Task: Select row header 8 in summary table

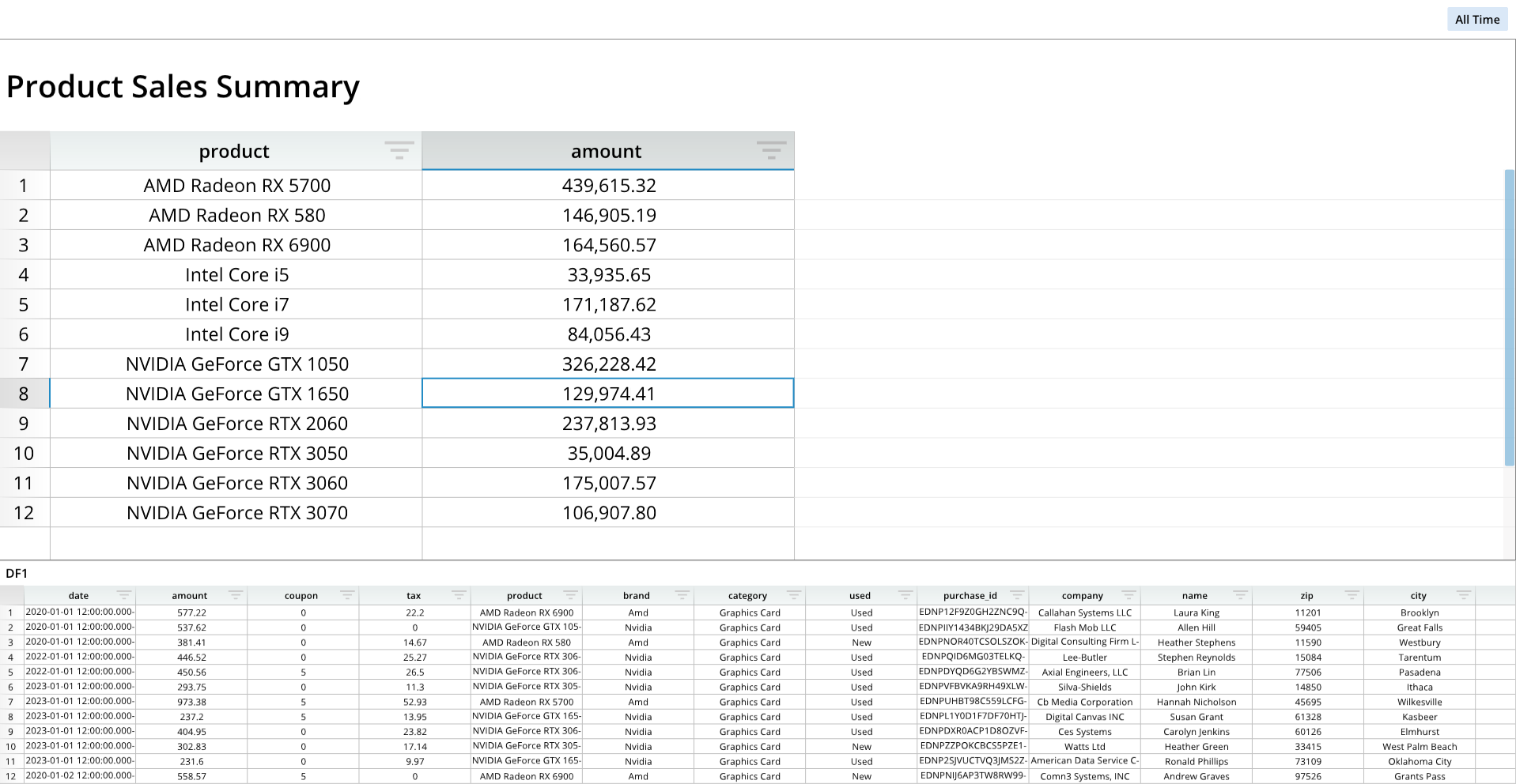Action: point(25,394)
